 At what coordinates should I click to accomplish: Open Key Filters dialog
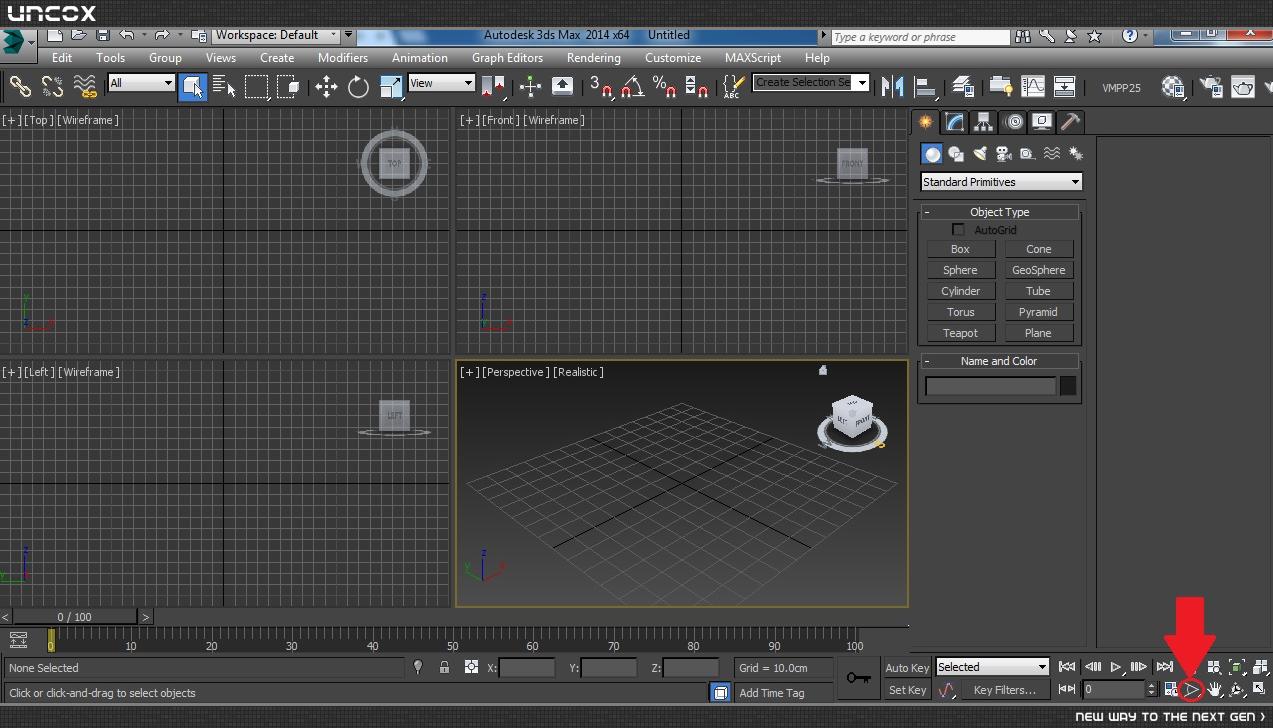pyautogui.click(x=1005, y=690)
